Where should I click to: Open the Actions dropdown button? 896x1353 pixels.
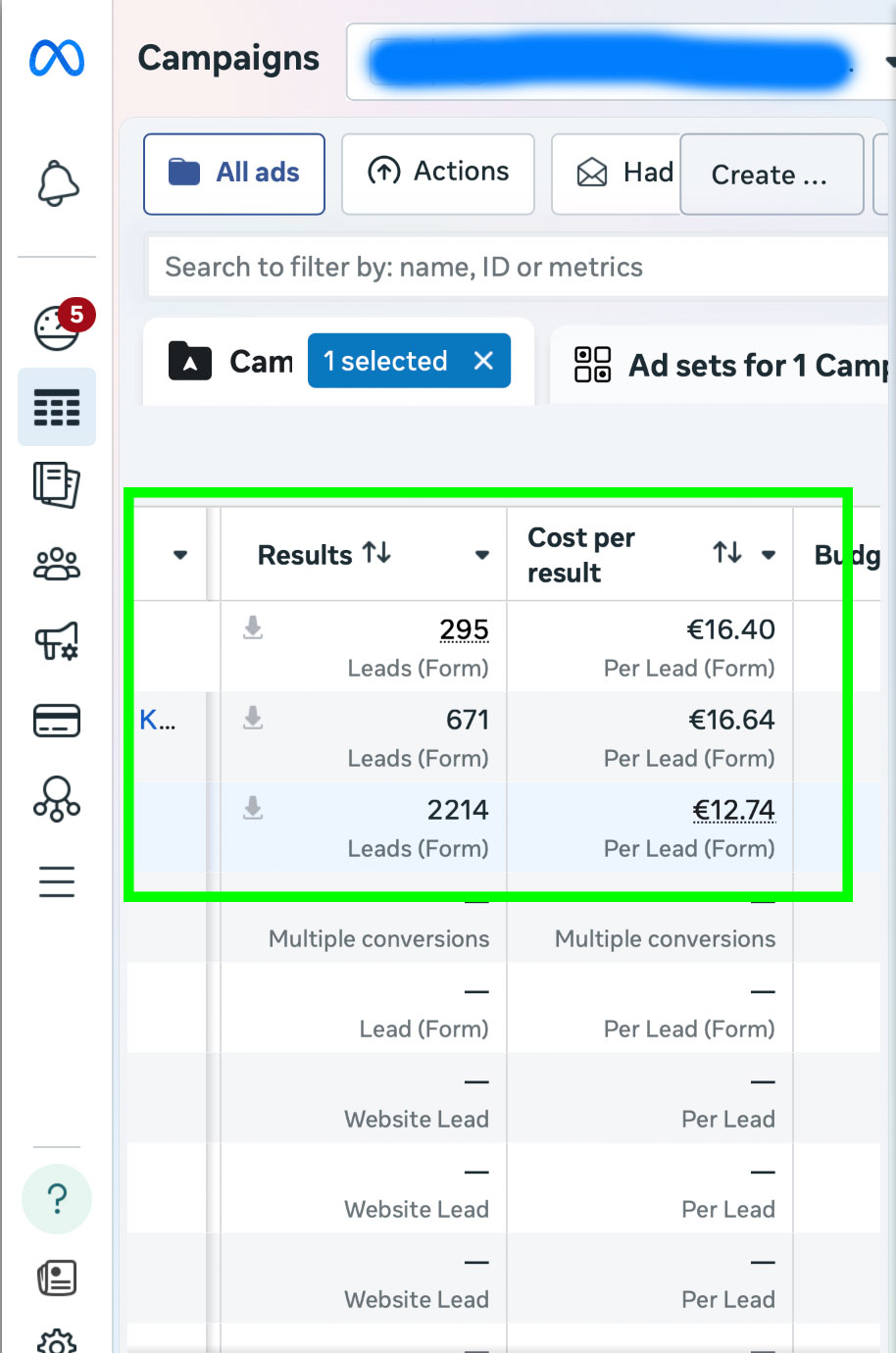[438, 173]
